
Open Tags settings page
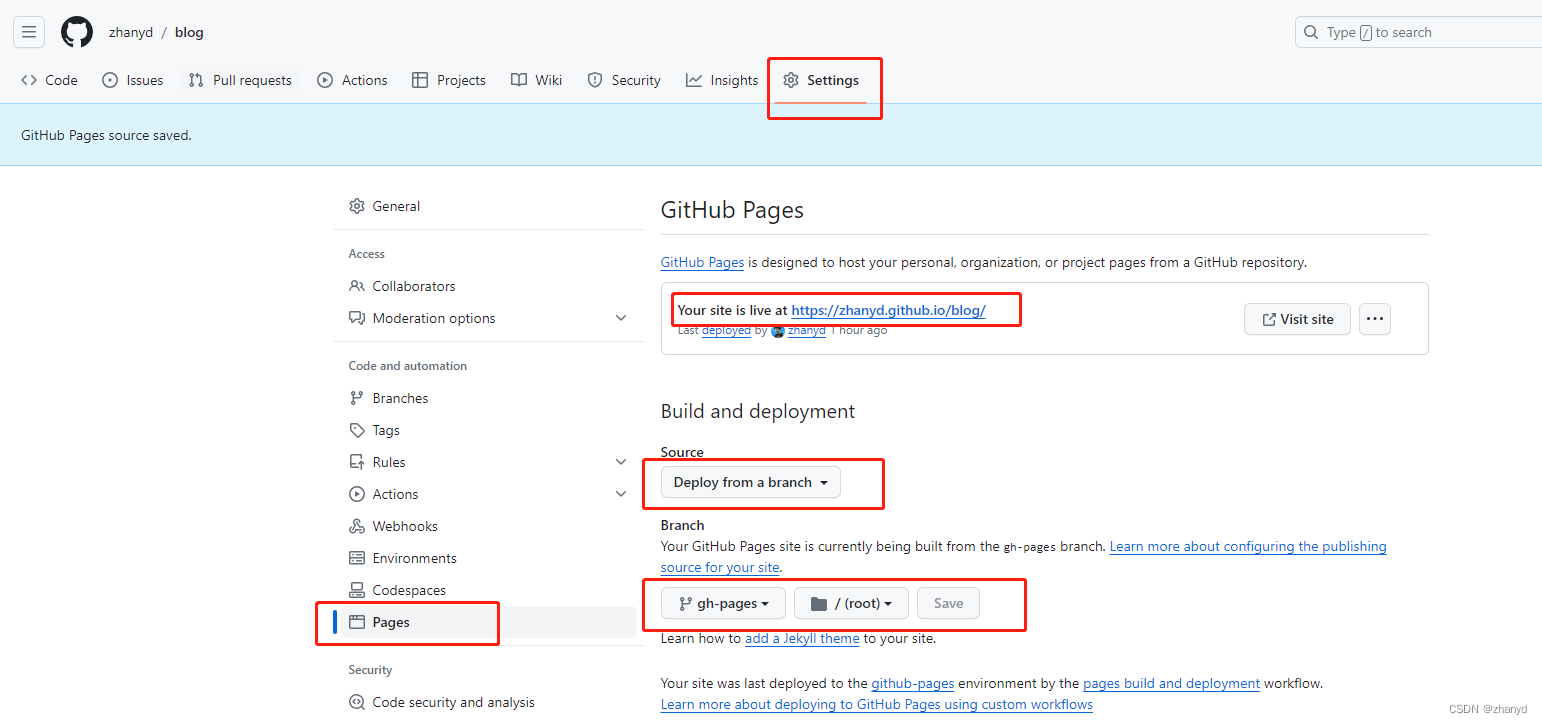click(488, 430)
